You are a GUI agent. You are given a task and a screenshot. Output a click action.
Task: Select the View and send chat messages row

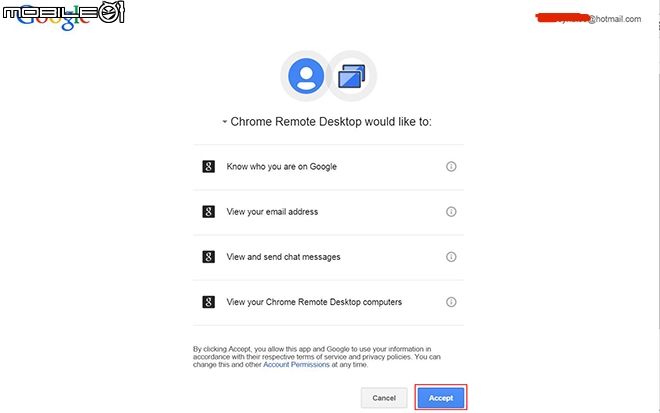click(x=328, y=257)
